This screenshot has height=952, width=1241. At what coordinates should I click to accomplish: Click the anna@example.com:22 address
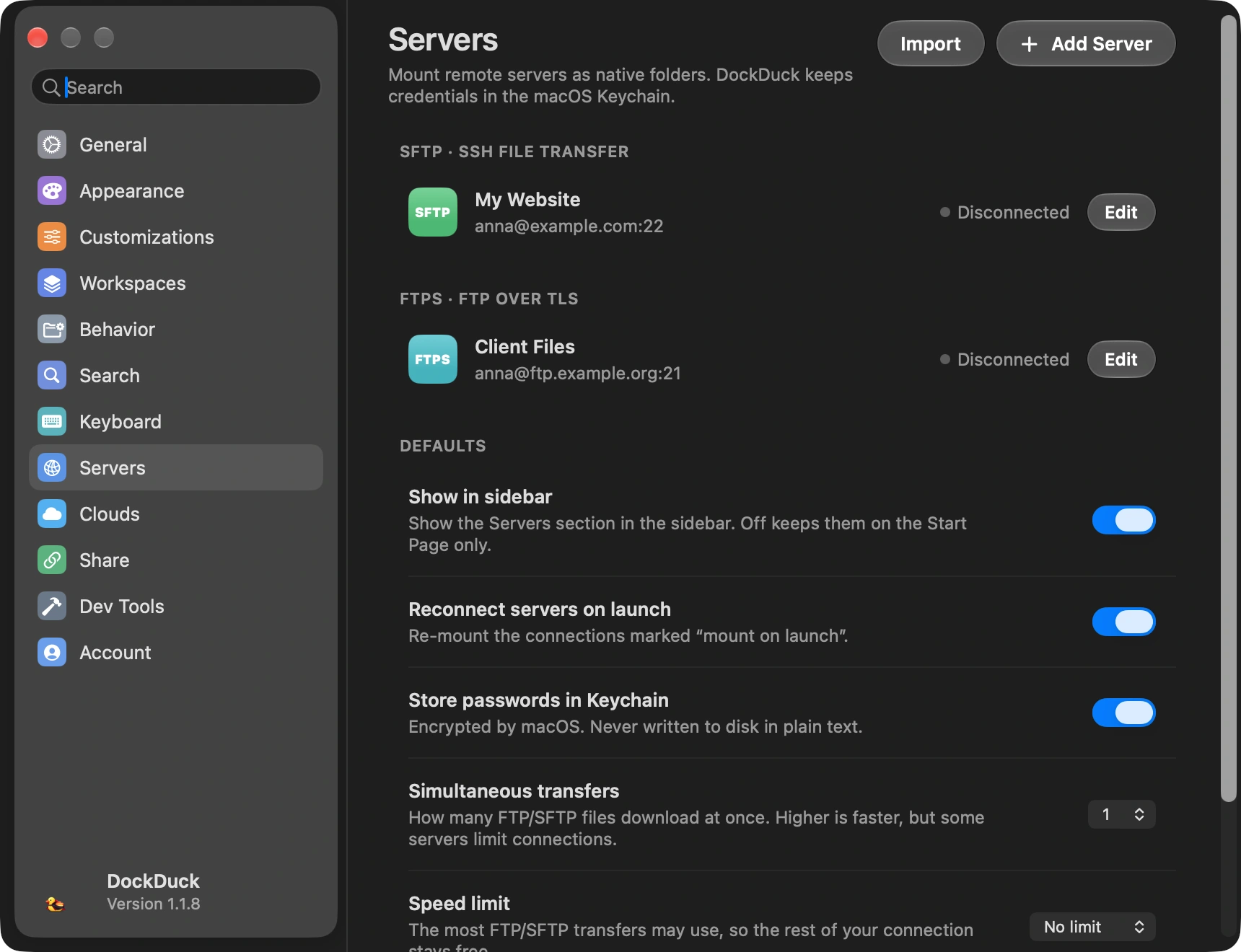pos(569,226)
